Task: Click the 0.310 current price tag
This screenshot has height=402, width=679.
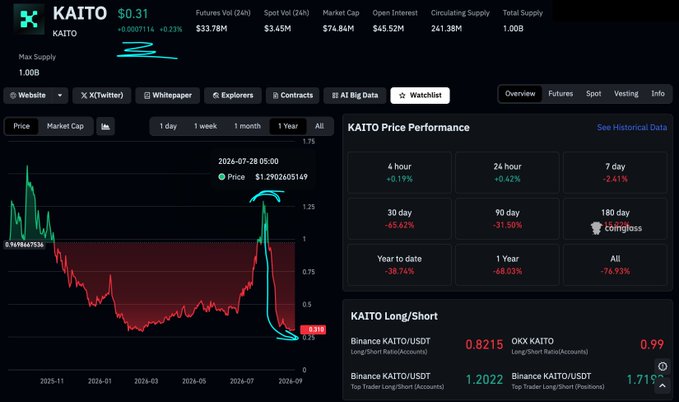Action: (x=313, y=330)
